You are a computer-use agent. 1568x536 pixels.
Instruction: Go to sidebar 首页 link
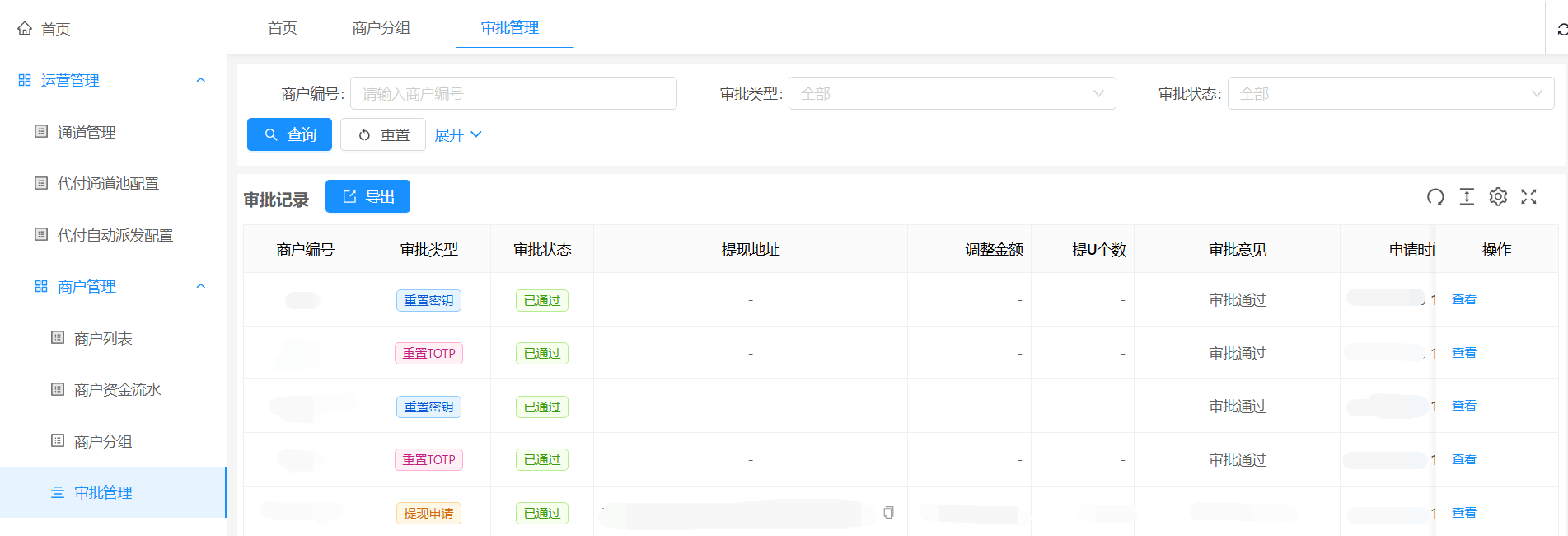tap(55, 29)
